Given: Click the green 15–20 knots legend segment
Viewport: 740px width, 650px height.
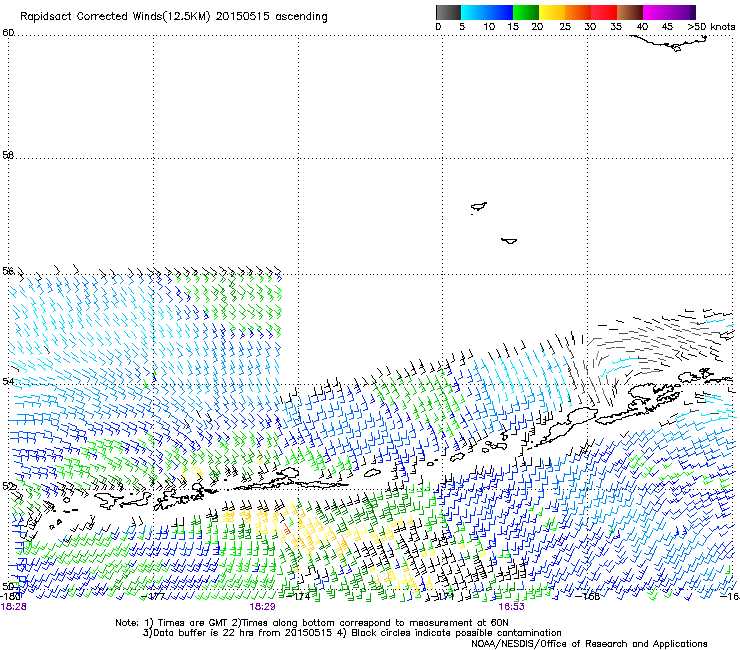Looking at the screenshot, I should click(x=526, y=12).
